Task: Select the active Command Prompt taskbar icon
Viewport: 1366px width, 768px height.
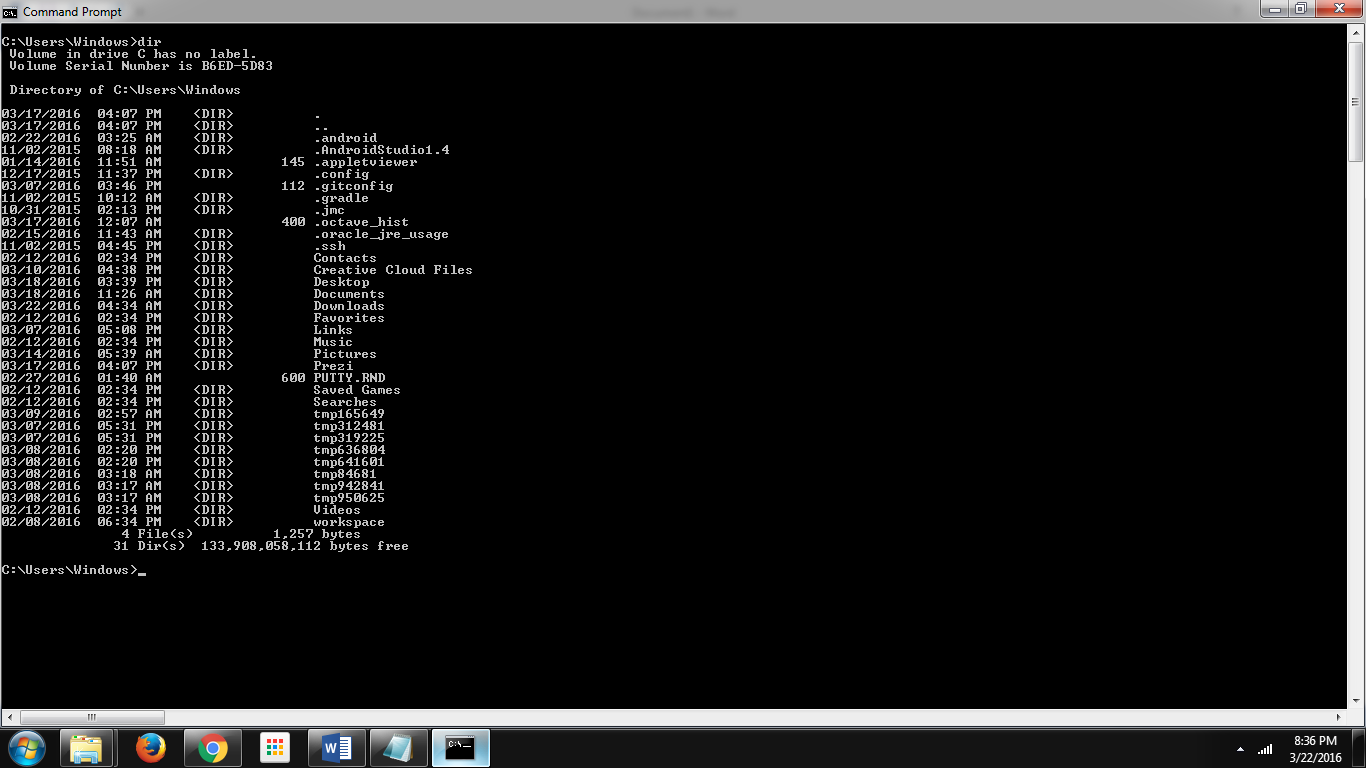Action: pos(460,747)
